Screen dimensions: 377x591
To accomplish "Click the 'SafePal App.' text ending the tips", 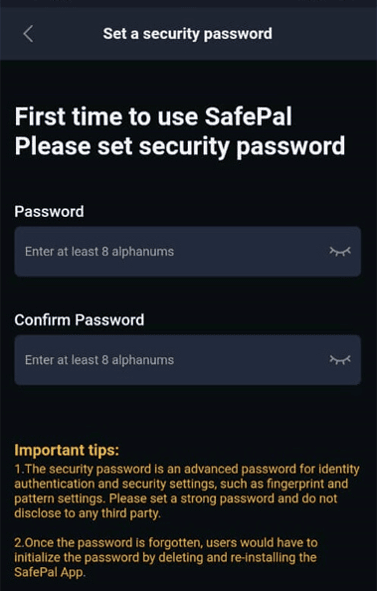I will coord(50,572).
